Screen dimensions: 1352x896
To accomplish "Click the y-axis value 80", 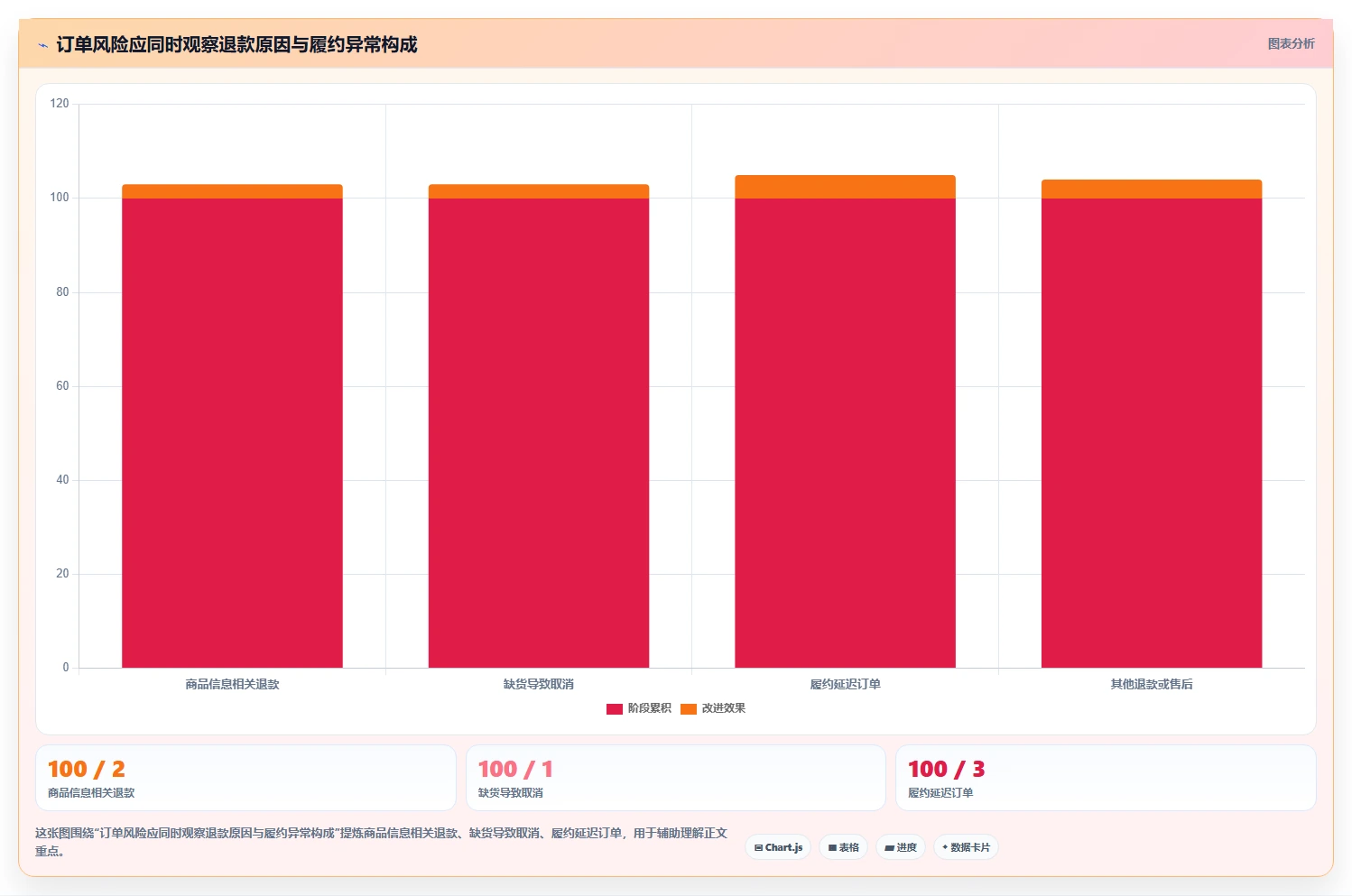I will point(62,292).
